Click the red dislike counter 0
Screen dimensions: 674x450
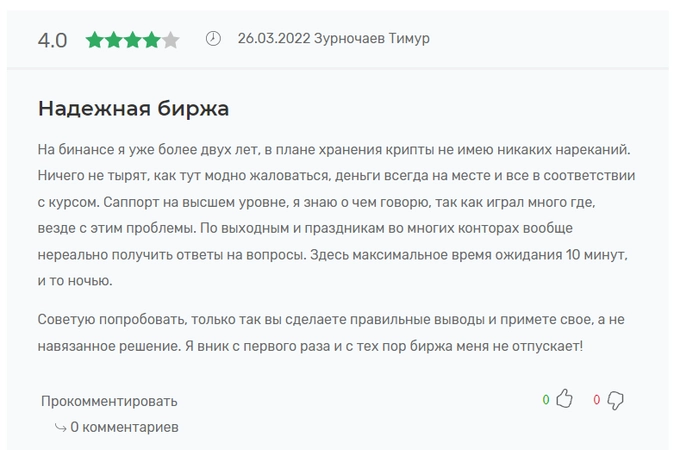click(597, 400)
